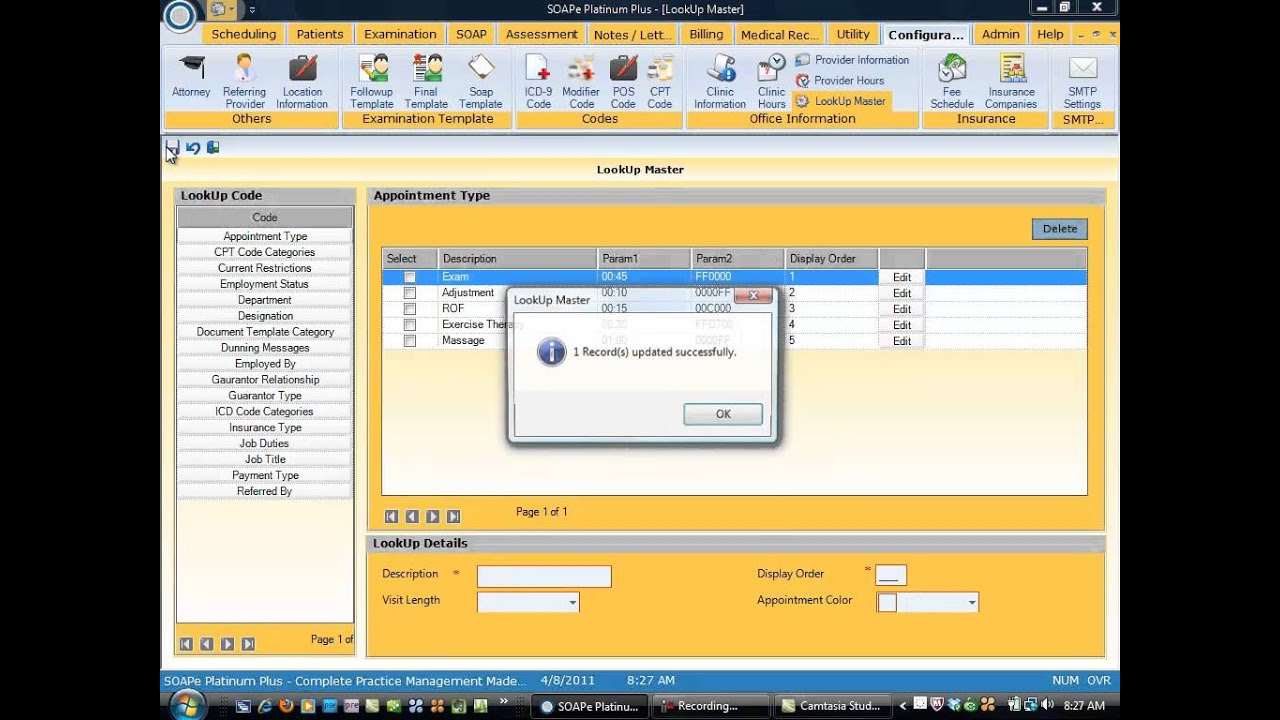The width and height of the screenshot is (1280, 720).
Task: Open Insurance Companies
Action: [1011, 82]
